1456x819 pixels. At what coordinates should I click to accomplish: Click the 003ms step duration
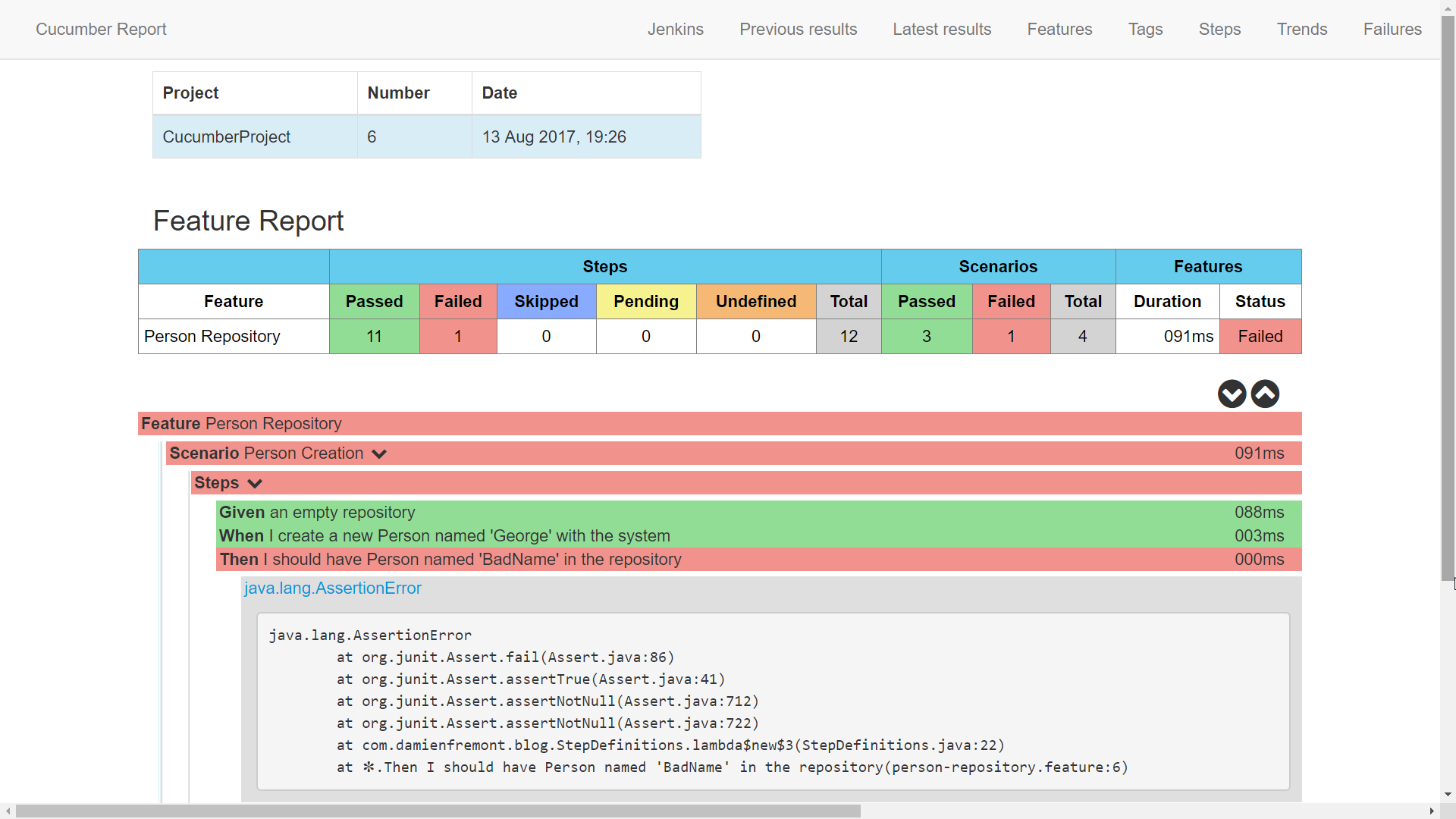coord(1259,536)
